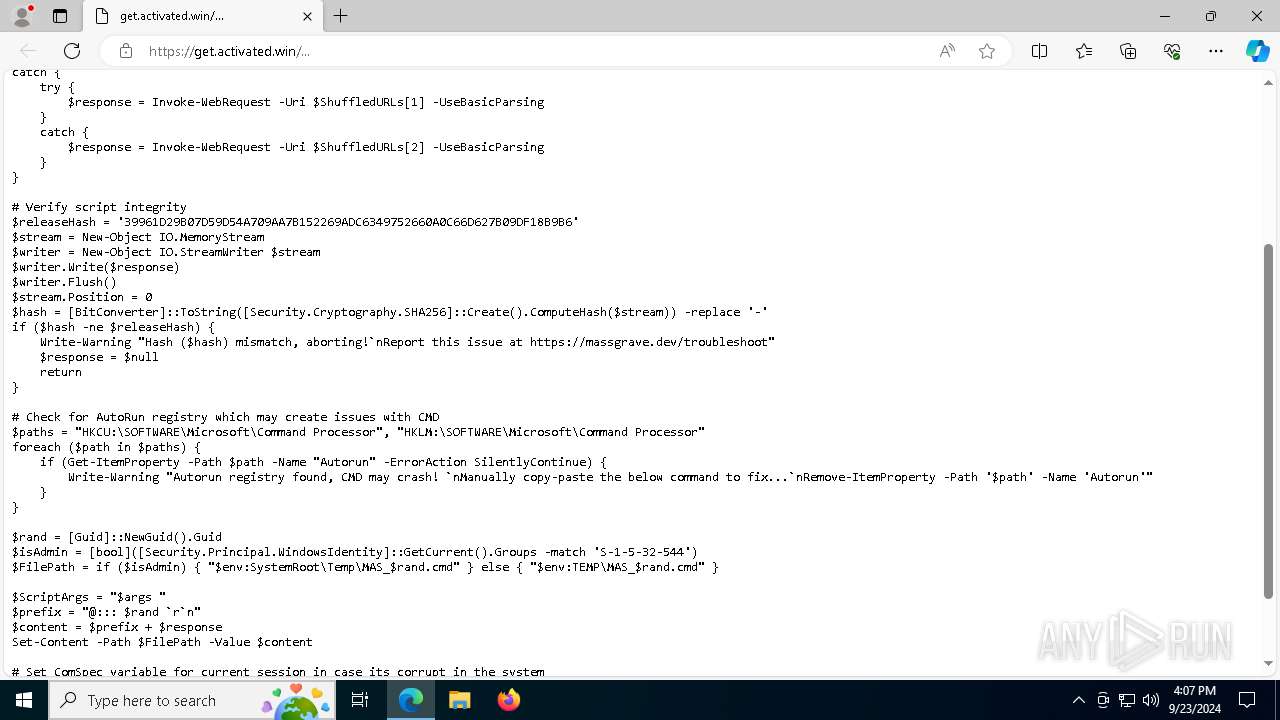Launch Firefox from the taskbar
The image size is (1280, 720).
pos(508,700)
